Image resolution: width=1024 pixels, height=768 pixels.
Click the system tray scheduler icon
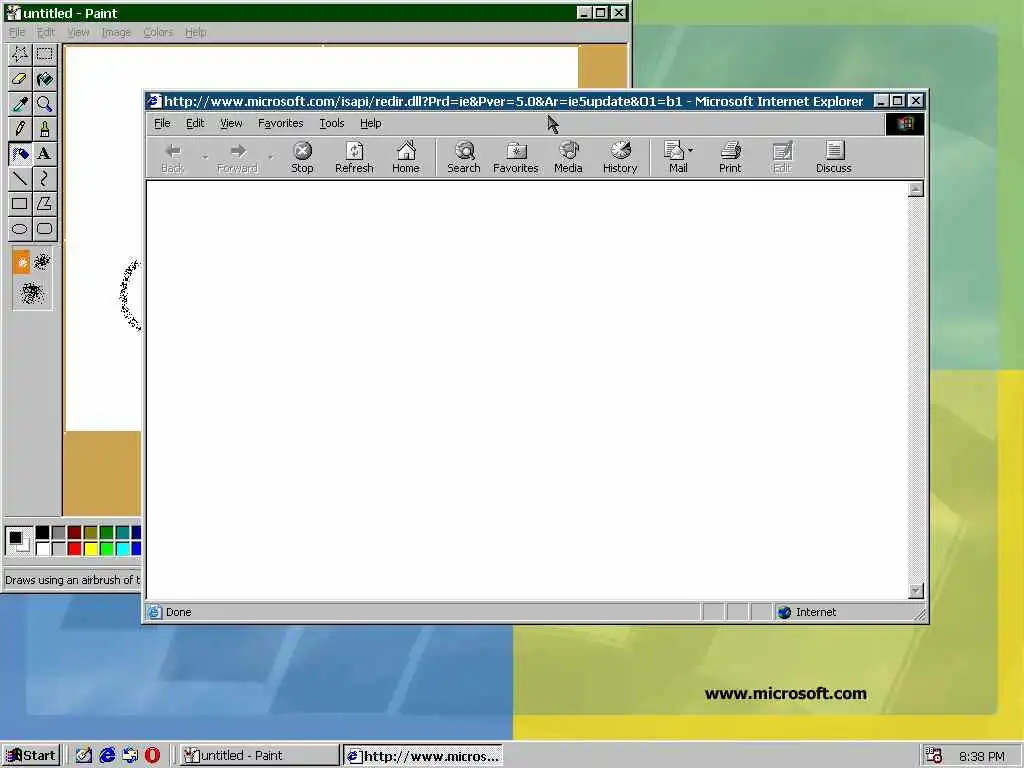[934, 756]
